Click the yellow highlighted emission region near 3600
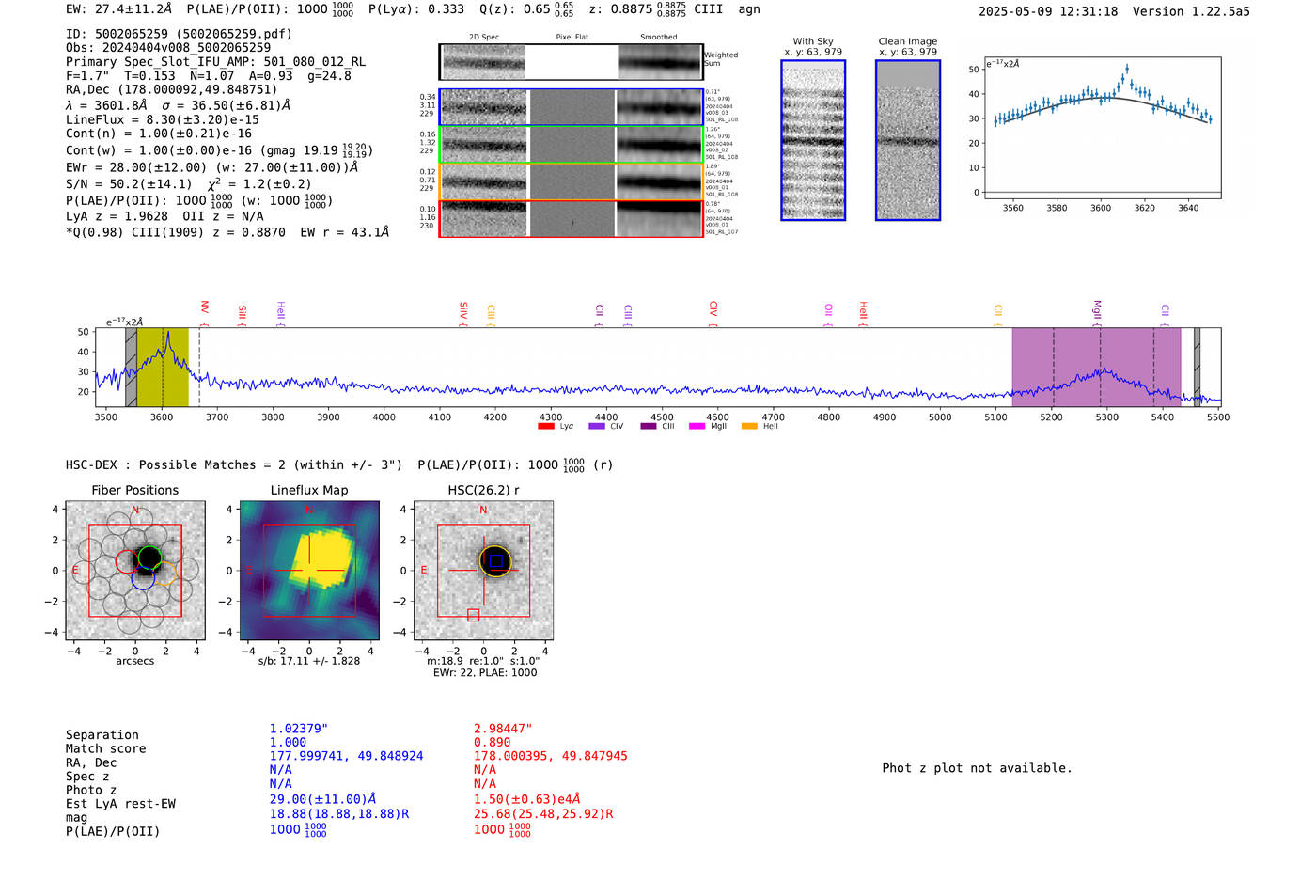This screenshot has width=1316, height=896. tap(163, 367)
